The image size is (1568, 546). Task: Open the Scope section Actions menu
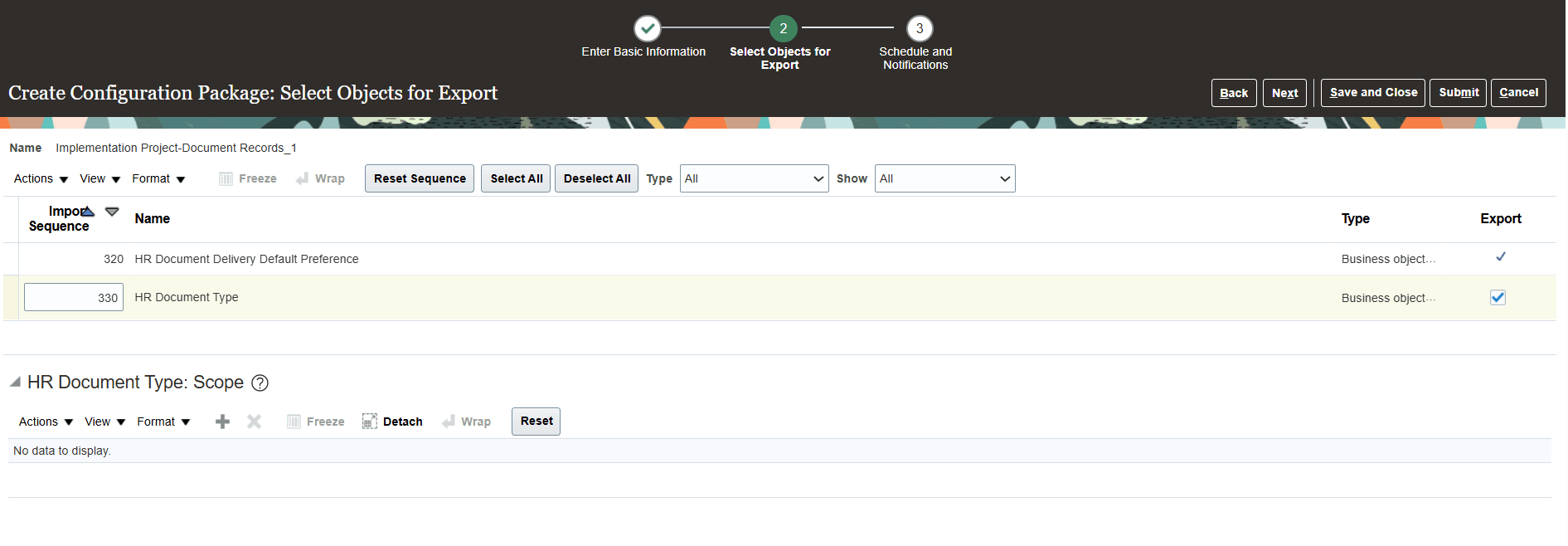pyautogui.click(x=46, y=422)
